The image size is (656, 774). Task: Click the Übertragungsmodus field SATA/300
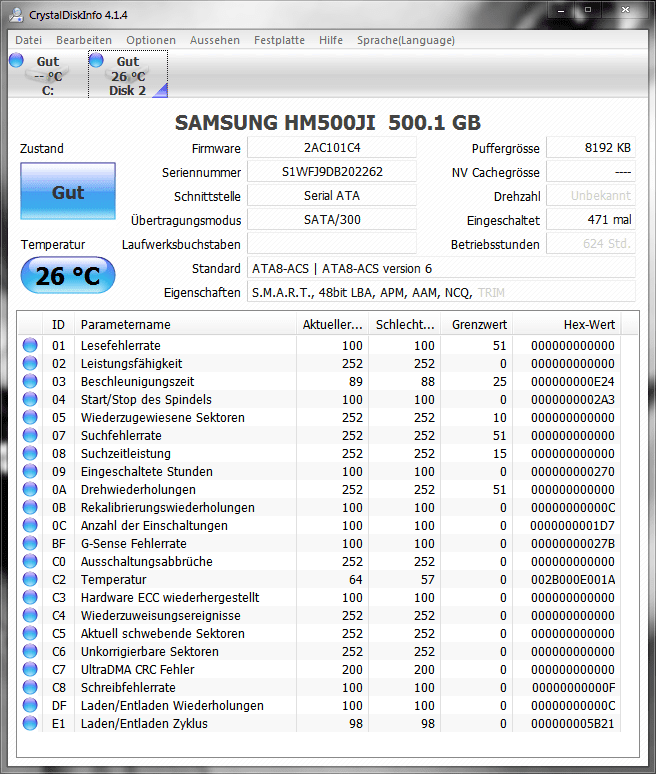[332, 220]
